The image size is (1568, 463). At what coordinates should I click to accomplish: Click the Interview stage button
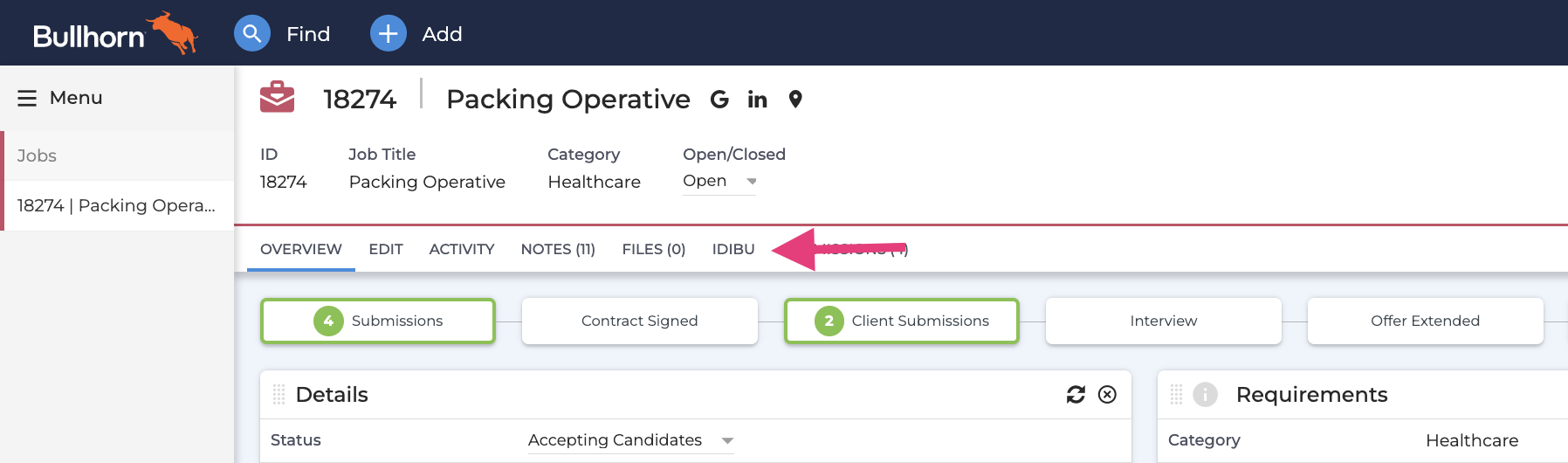click(1163, 321)
